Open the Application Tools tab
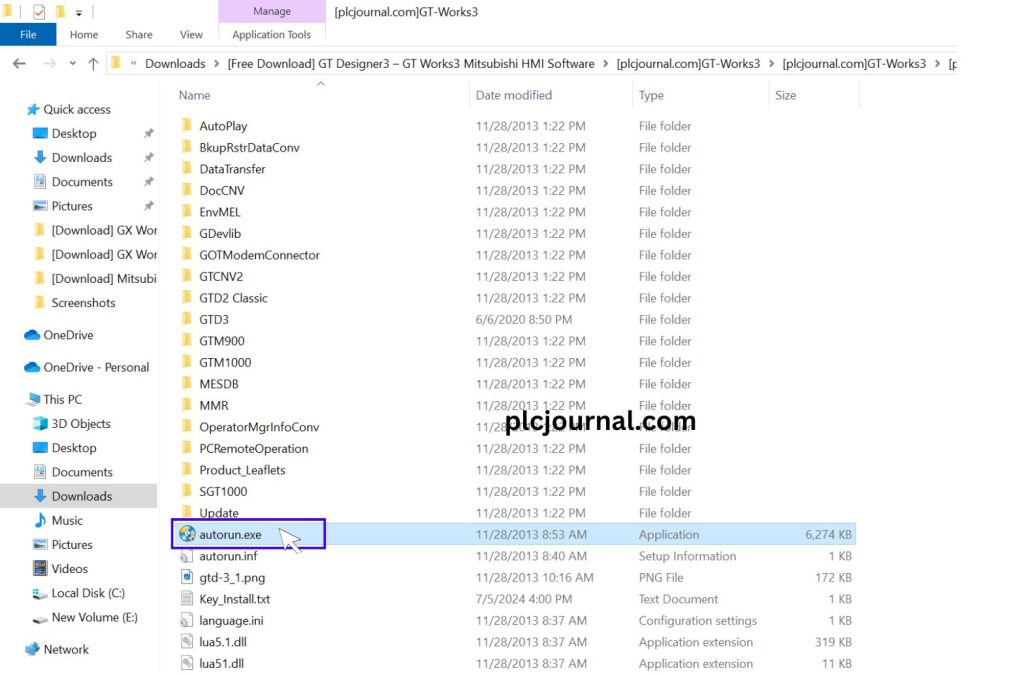1024x675 pixels. click(x=272, y=35)
